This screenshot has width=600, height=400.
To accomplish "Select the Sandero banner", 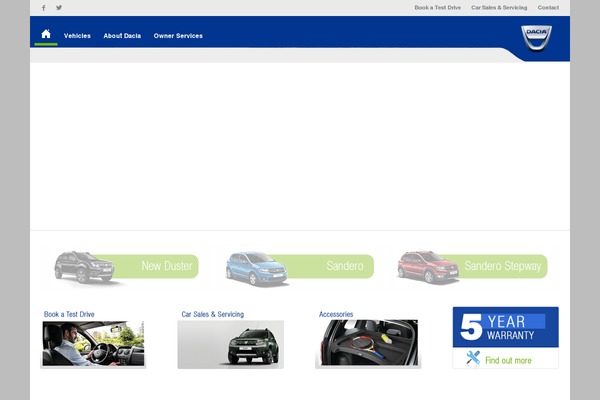I will click(x=299, y=267).
